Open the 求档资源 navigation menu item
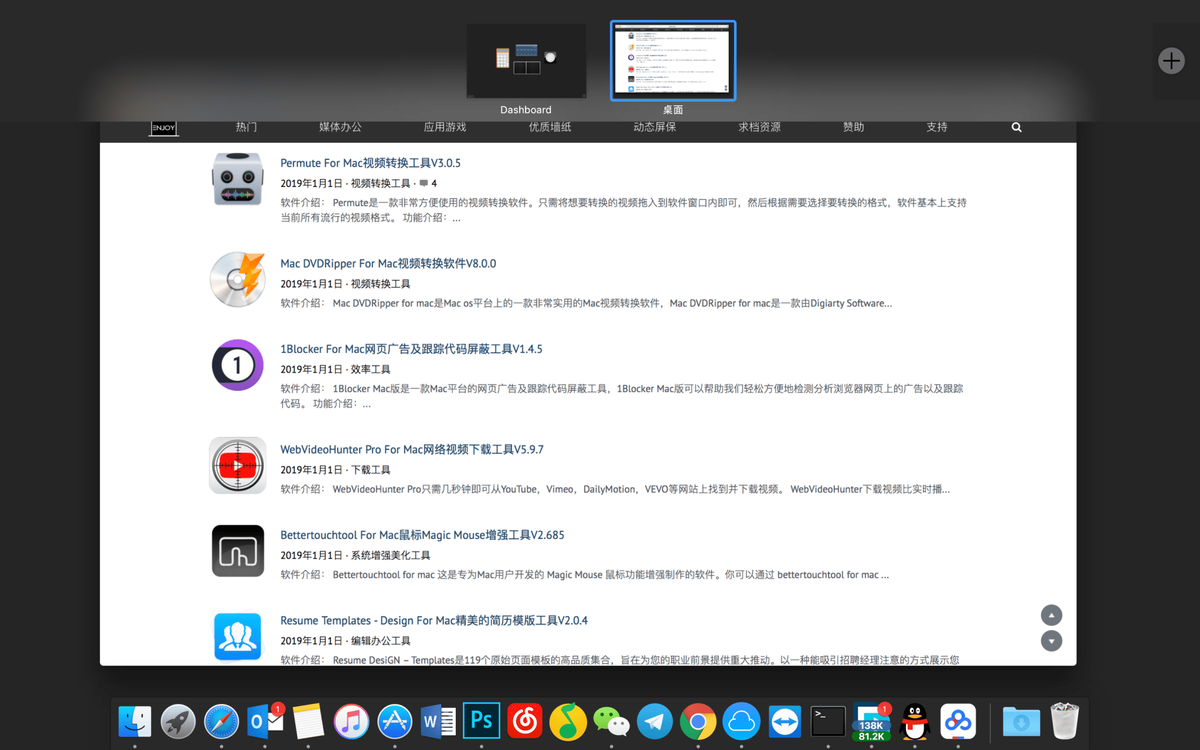 click(x=759, y=127)
